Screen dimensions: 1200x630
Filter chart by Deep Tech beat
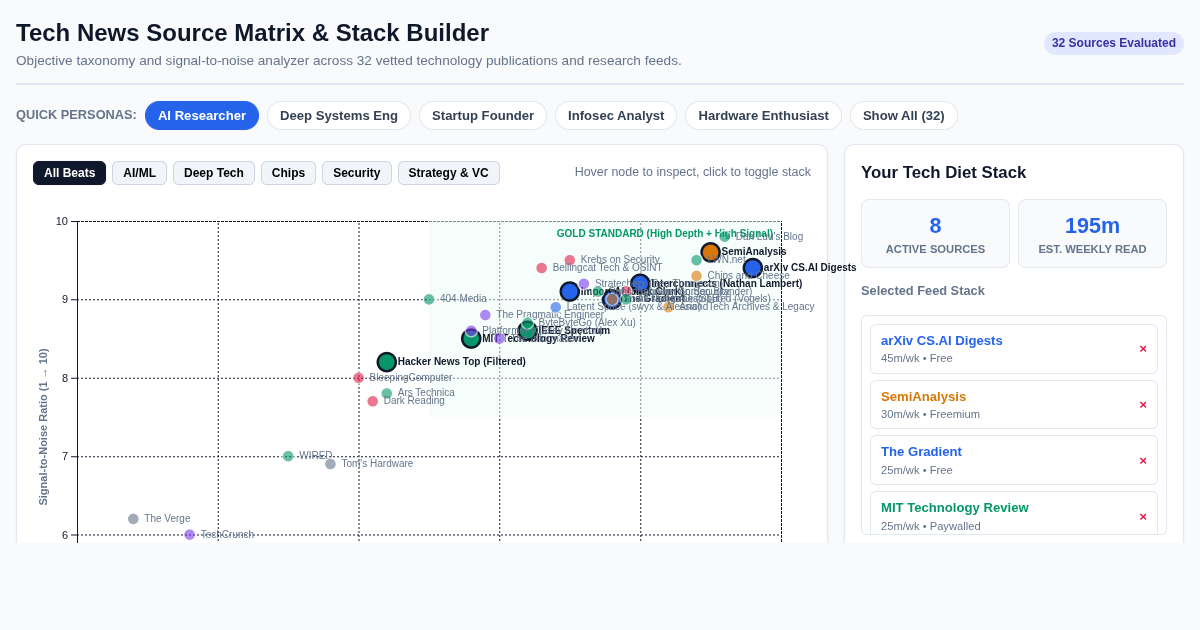coord(214,173)
